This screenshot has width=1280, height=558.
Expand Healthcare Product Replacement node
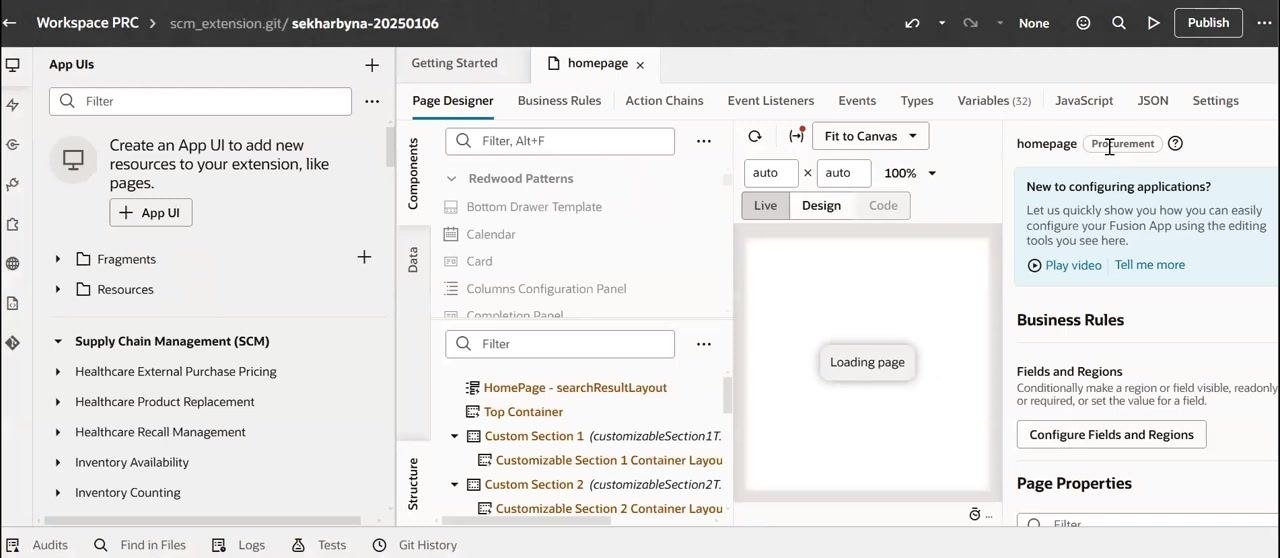click(x=58, y=402)
